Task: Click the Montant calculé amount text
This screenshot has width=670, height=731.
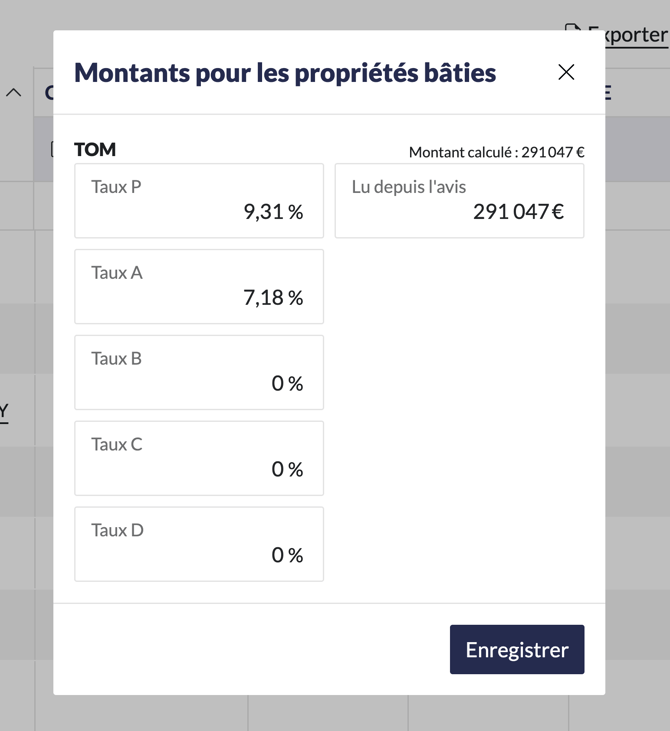Action: click(496, 153)
